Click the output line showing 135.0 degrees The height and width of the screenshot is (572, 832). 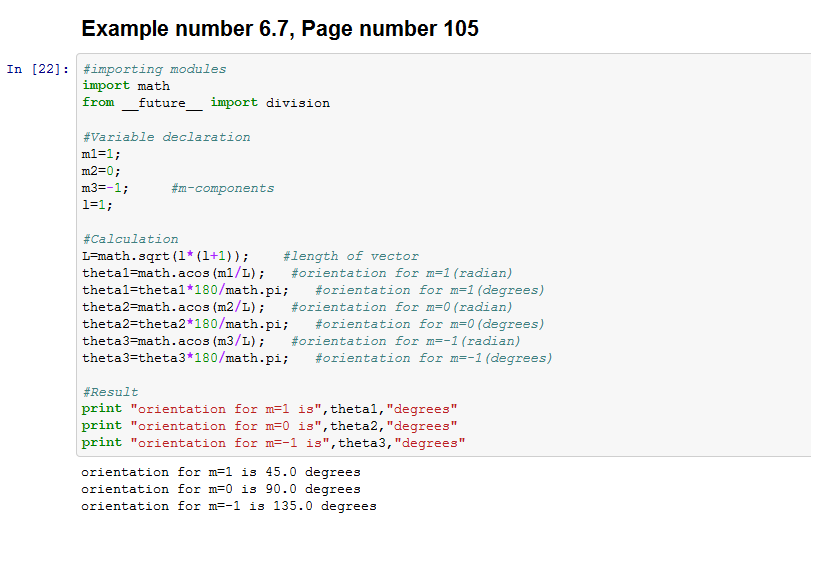228,506
